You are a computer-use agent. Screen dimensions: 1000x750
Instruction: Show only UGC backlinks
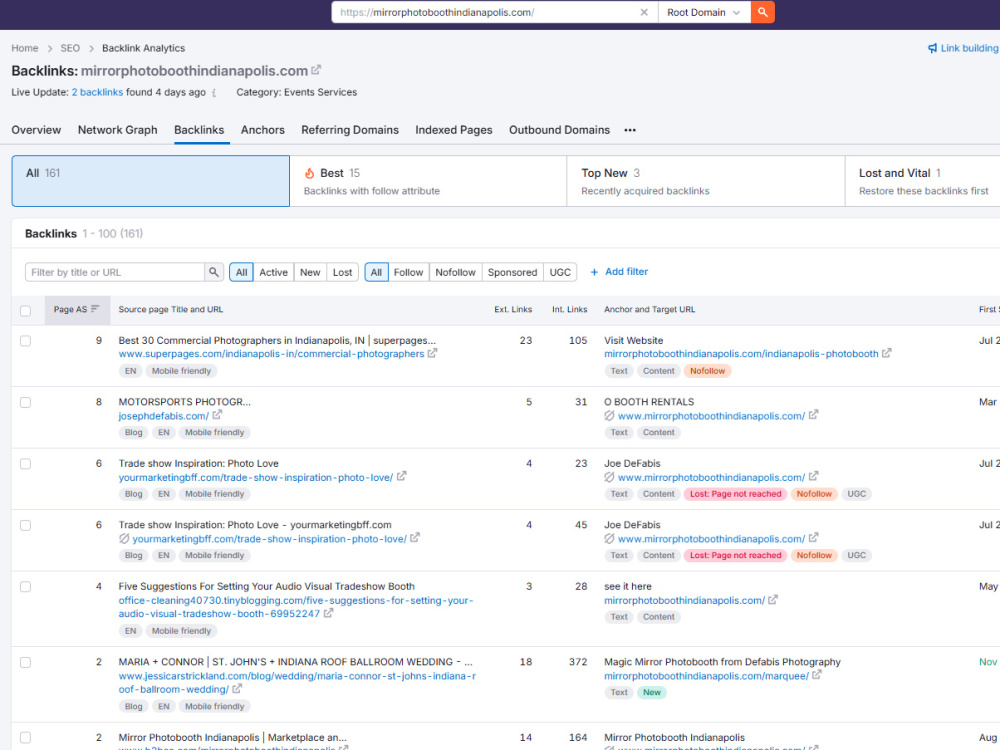click(x=560, y=272)
